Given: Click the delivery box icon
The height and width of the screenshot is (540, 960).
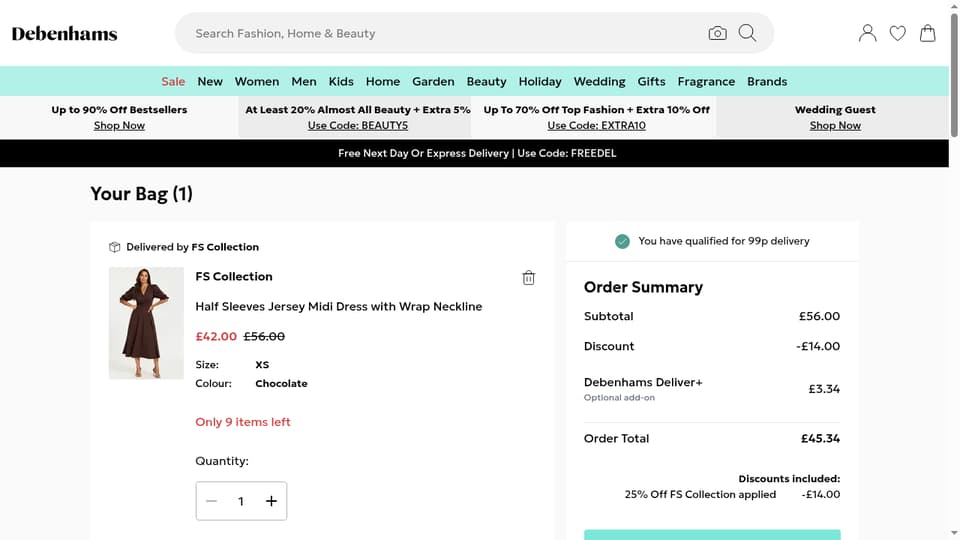Looking at the screenshot, I should point(114,247).
